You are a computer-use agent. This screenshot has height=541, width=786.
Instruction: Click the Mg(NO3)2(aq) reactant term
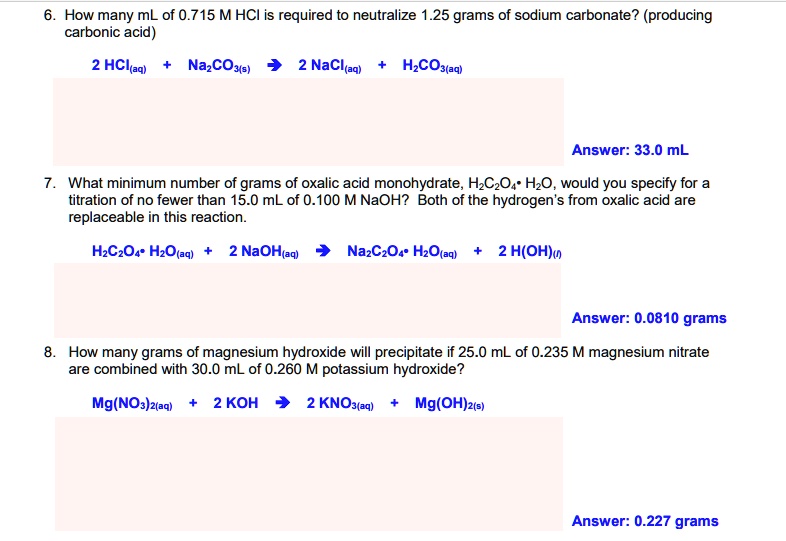coord(133,403)
